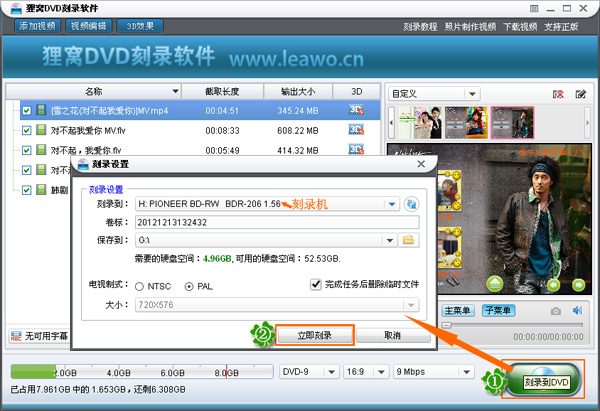Open the edit menu template pencil icon
The width and height of the screenshot is (600, 411).
pos(580,94)
